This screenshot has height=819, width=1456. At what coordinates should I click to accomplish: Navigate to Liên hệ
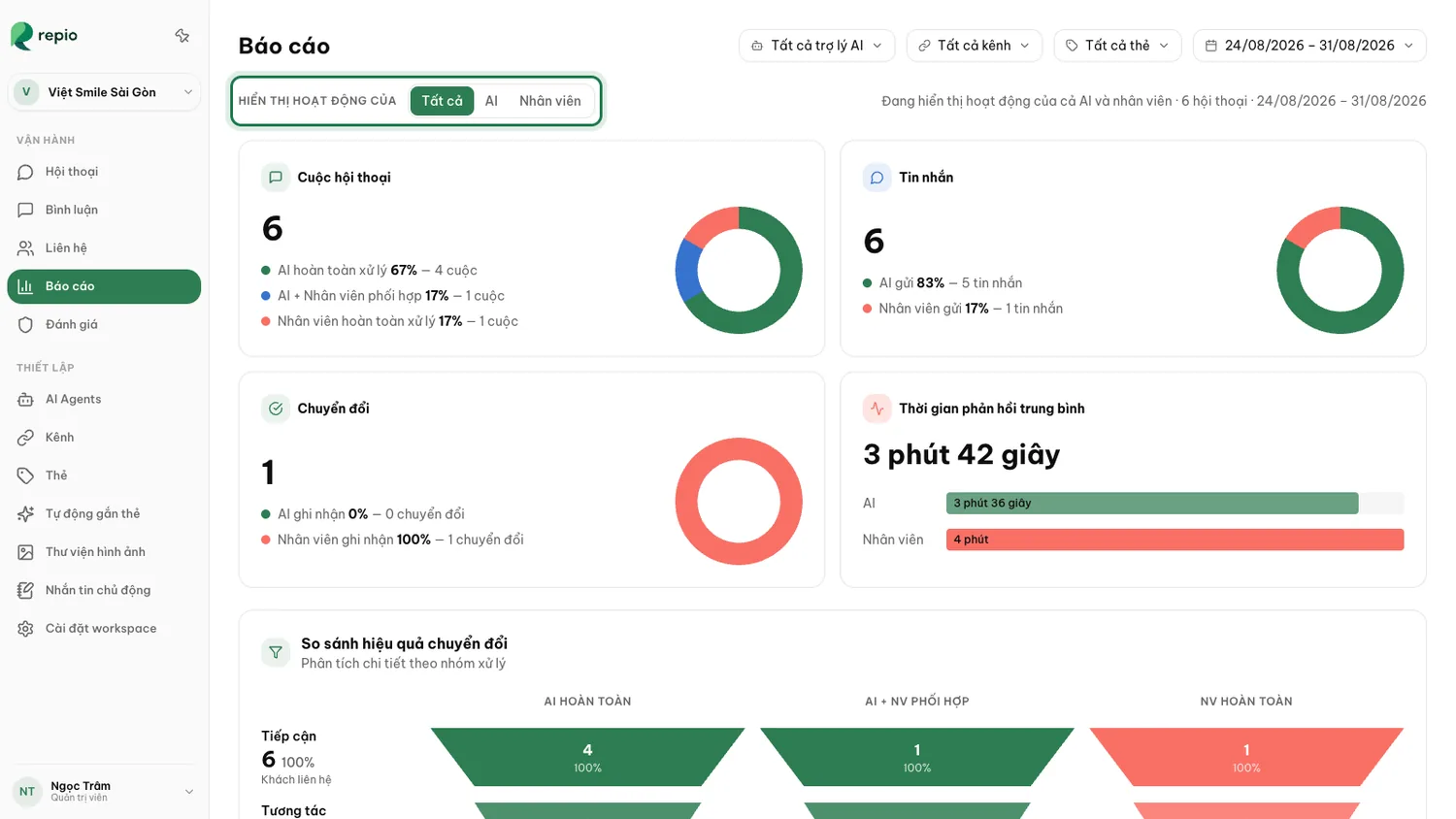click(x=104, y=248)
